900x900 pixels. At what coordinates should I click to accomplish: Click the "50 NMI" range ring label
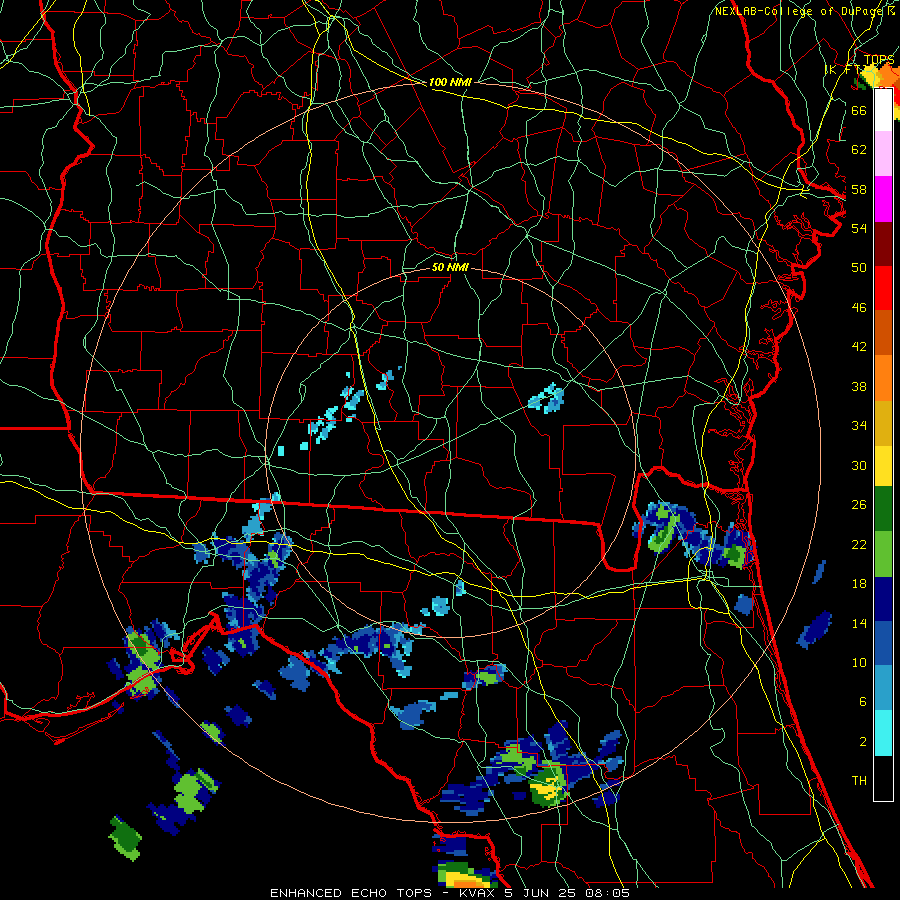[450, 267]
